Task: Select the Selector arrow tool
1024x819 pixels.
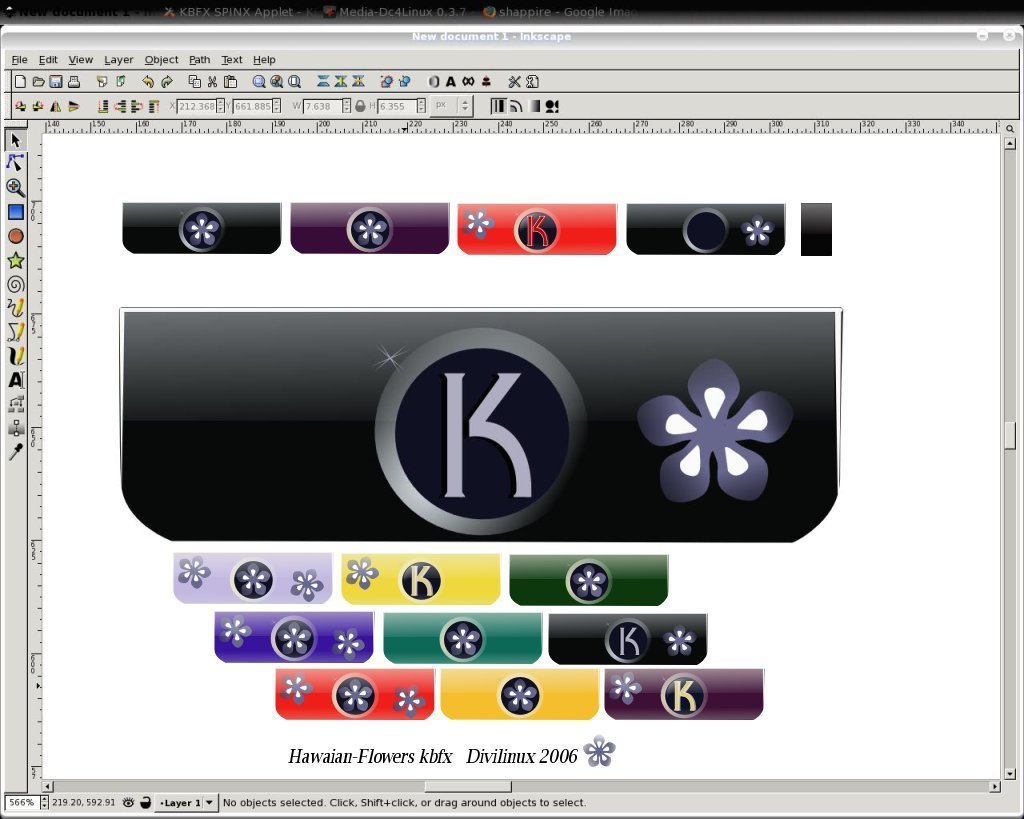Action: [x=16, y=140]
